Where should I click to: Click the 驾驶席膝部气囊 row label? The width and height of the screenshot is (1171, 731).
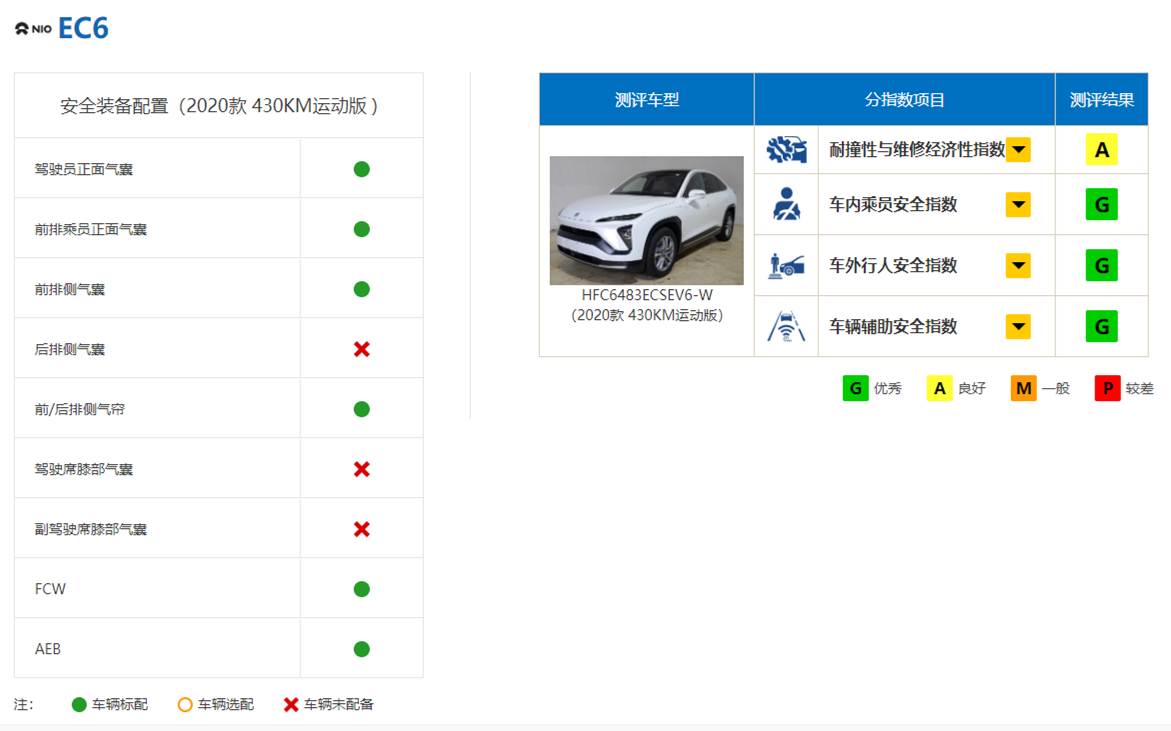click(x=84, y=469)
